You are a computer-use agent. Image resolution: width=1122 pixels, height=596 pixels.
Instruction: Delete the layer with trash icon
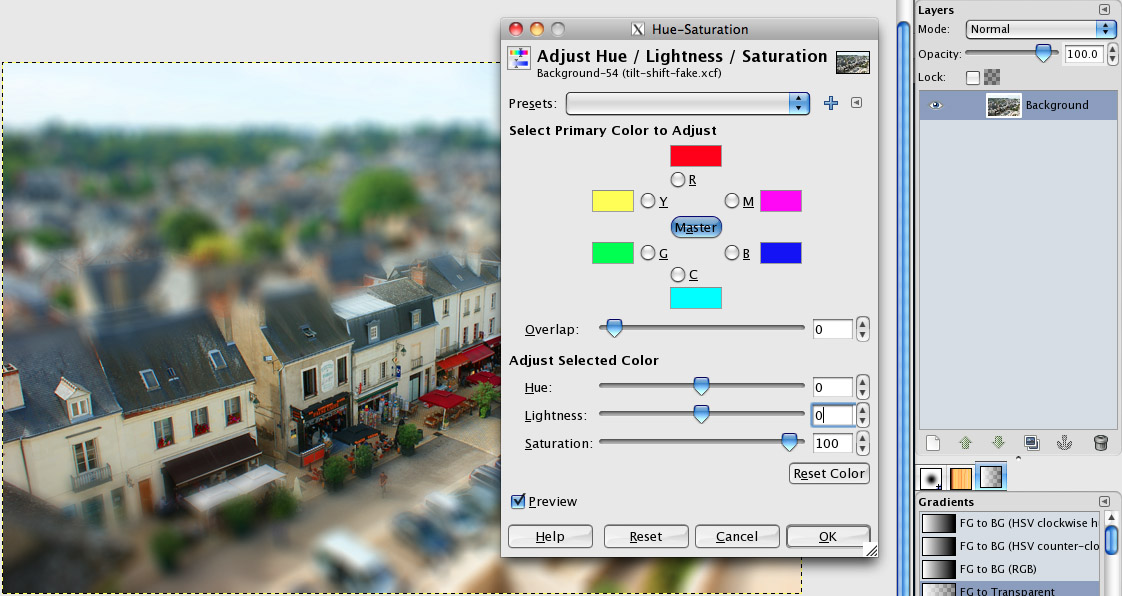point(1101,443)
